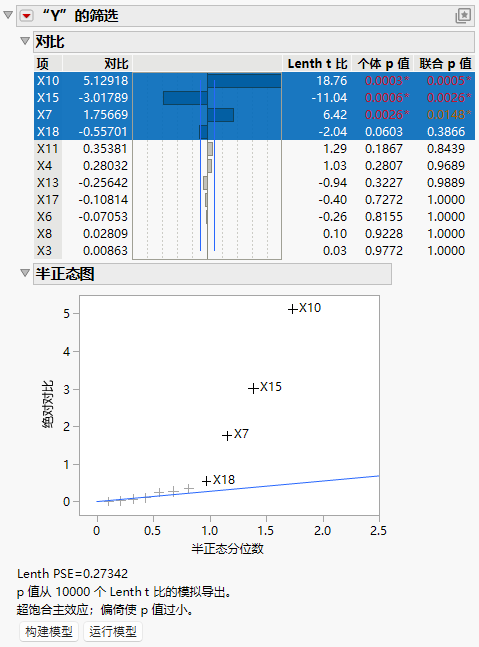Click the Lenth PSE=0.27342 text
Viewport: 479px width, 647px height.
[x=73, y=574]
